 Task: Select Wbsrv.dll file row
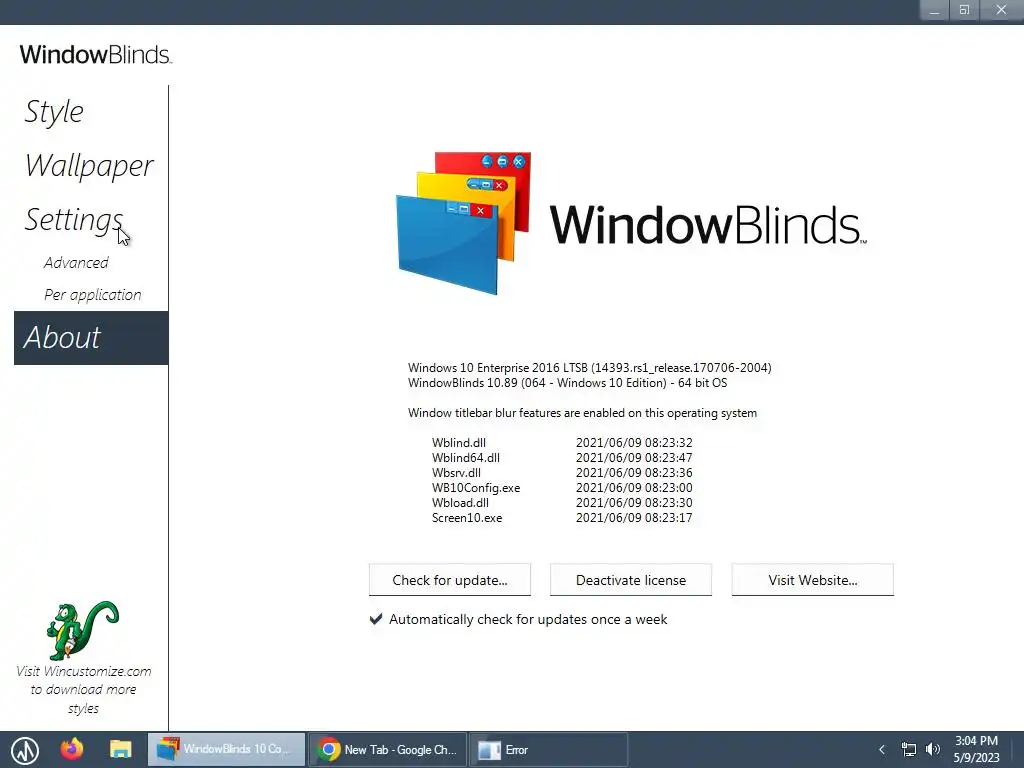(562, 473)
